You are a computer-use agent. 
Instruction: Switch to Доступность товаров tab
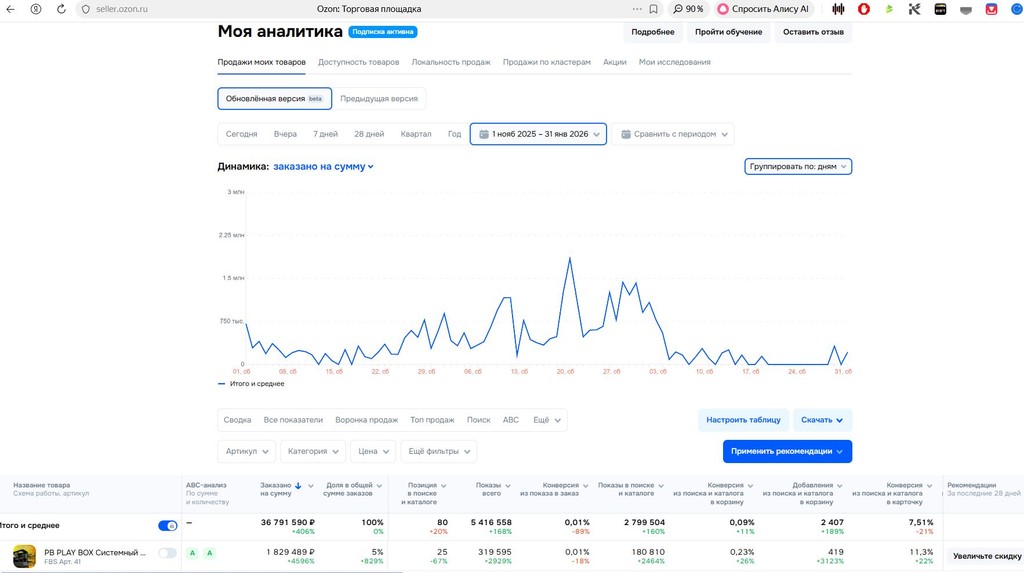pos(359,62)
